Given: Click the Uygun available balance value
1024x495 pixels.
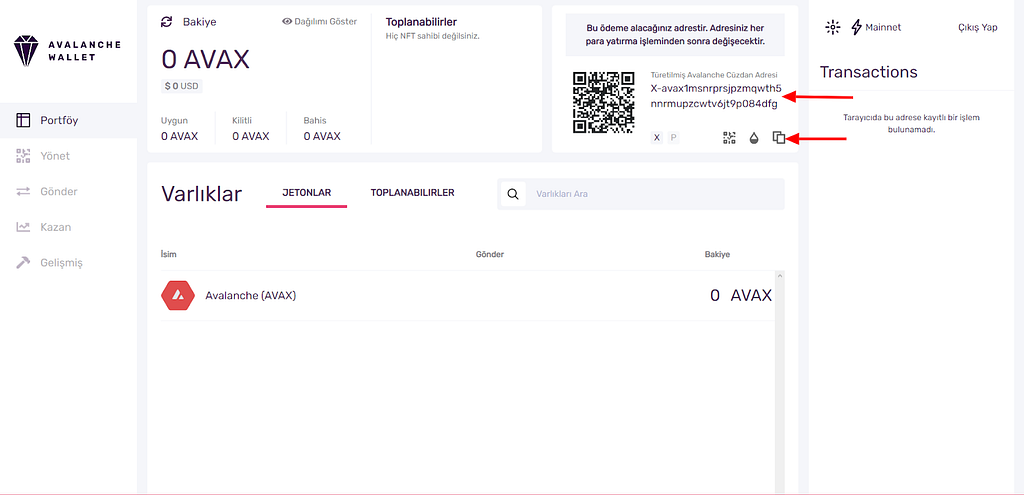Looking at the screenshot, I should tap(180, 136).
